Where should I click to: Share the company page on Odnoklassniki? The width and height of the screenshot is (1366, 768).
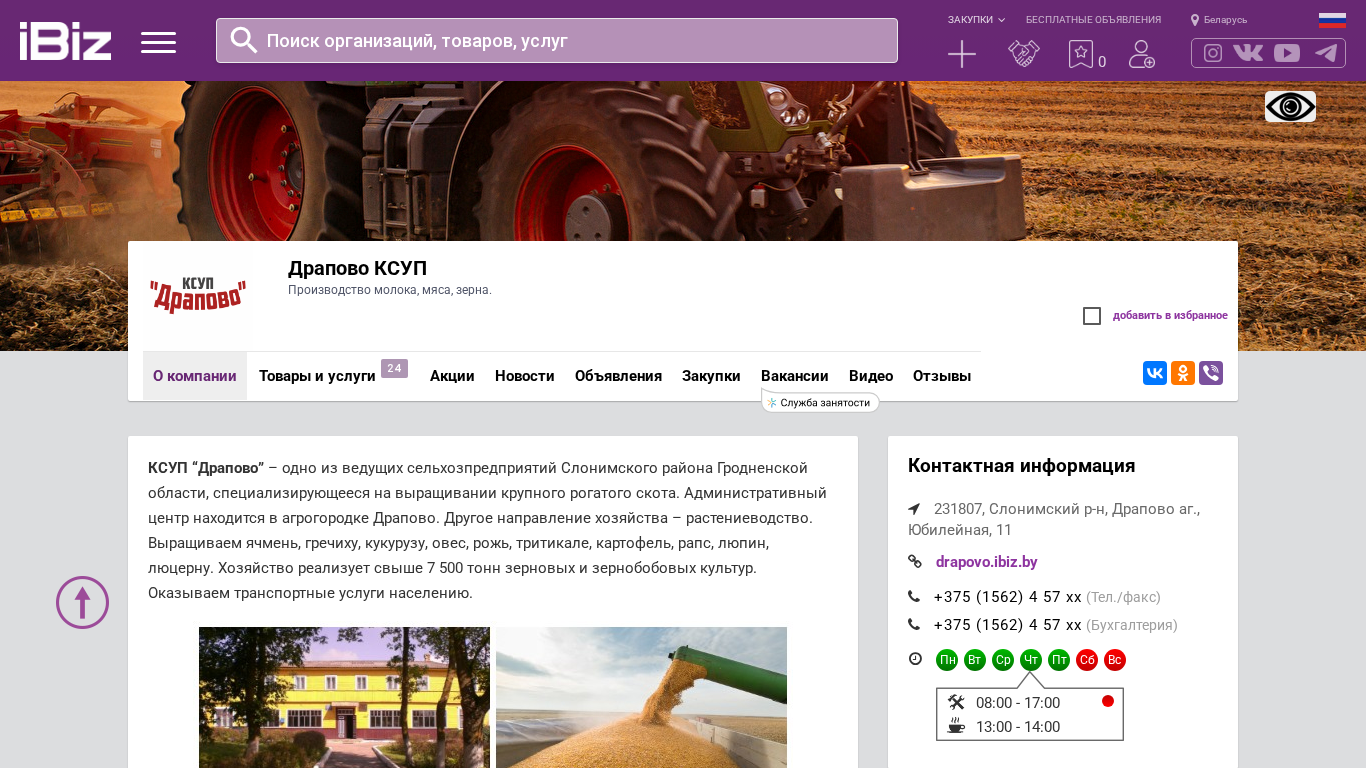pos(1183,373)
